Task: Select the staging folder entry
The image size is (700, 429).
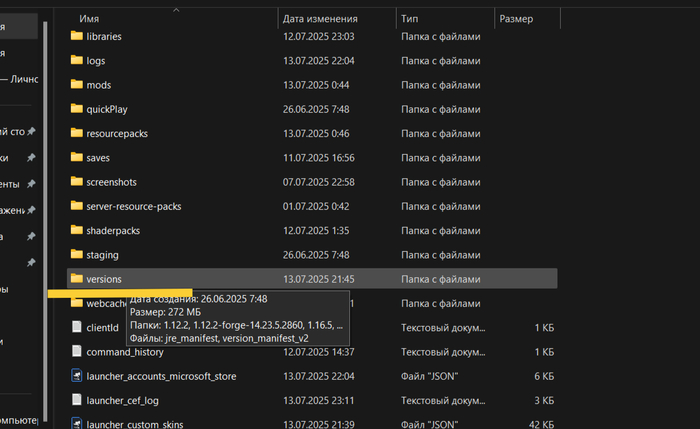Action: click(x=102, y=255)
